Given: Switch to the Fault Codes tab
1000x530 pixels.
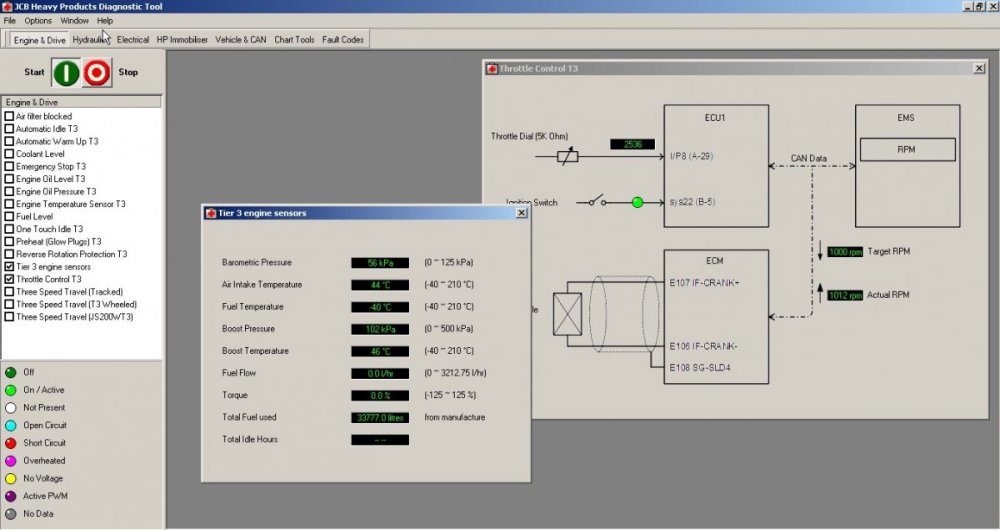Looking at the screenshot, I should pos(343,40).
